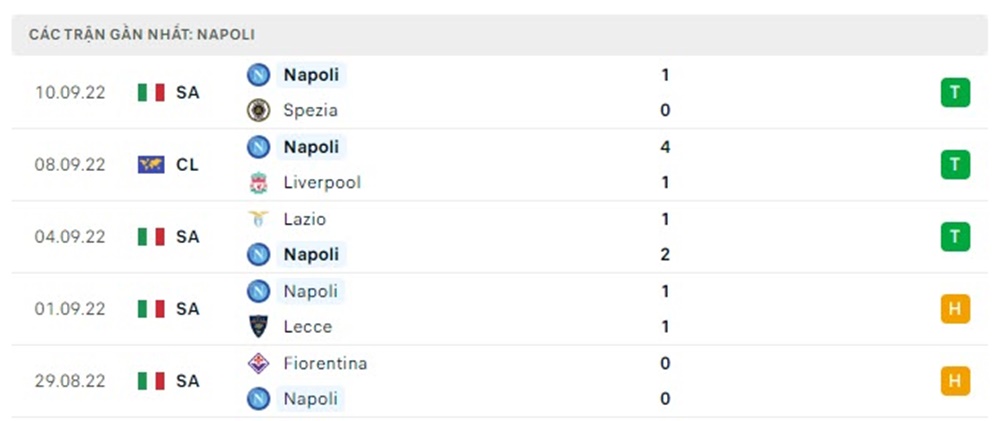This screenshot has height=421, width=1000.
Task: Click Napoli's score of 4 against Liverpool
Action: [665, 147]
